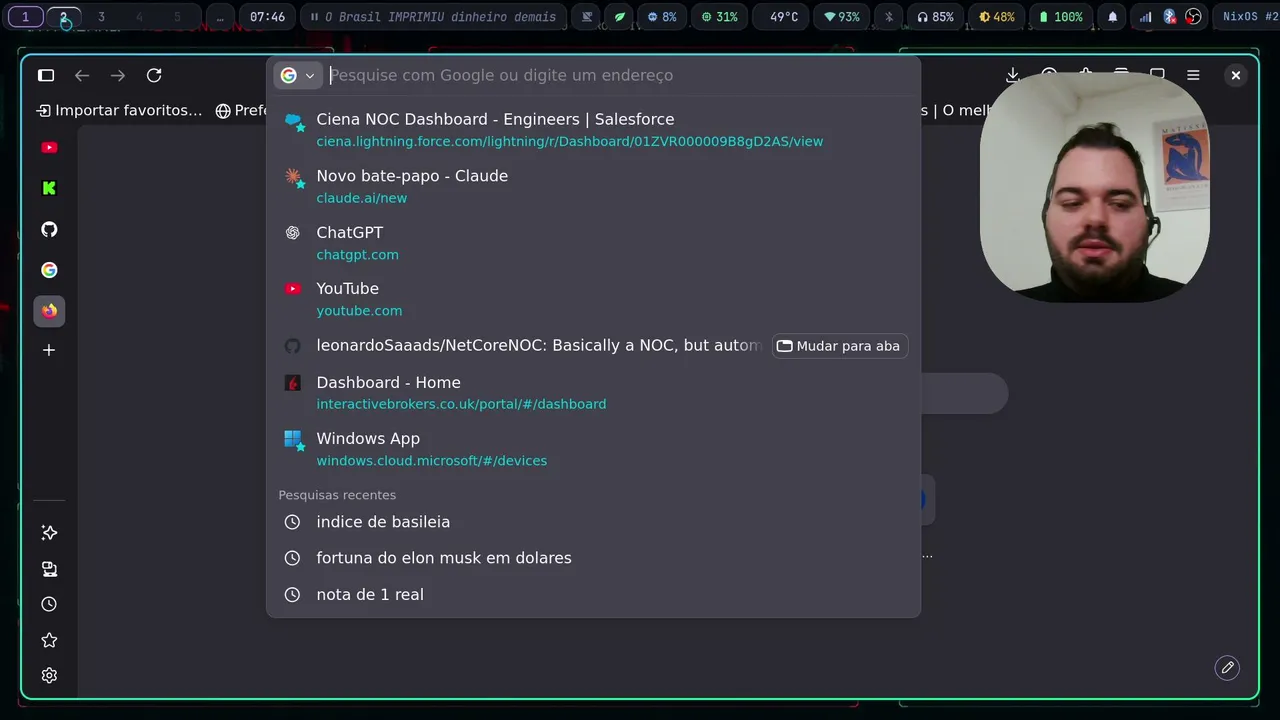
Task: Open Novo bate-papo - Claude suggestion
Action: [593, 186]
